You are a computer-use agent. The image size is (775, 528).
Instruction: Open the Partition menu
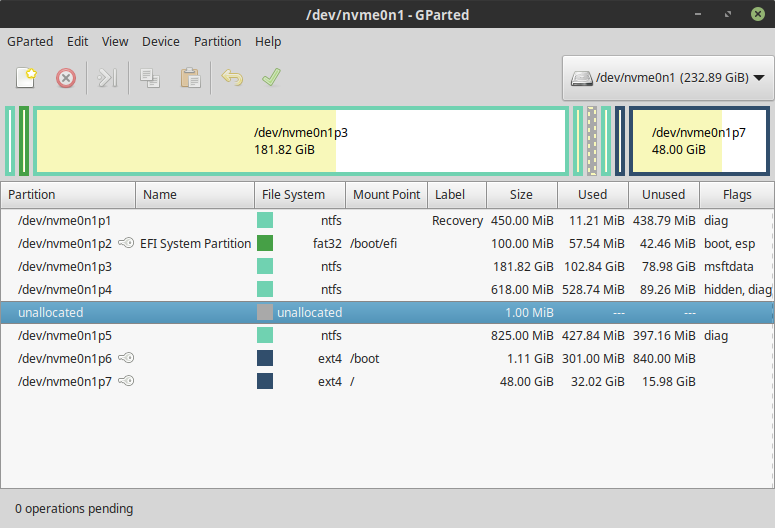[217, 42]
